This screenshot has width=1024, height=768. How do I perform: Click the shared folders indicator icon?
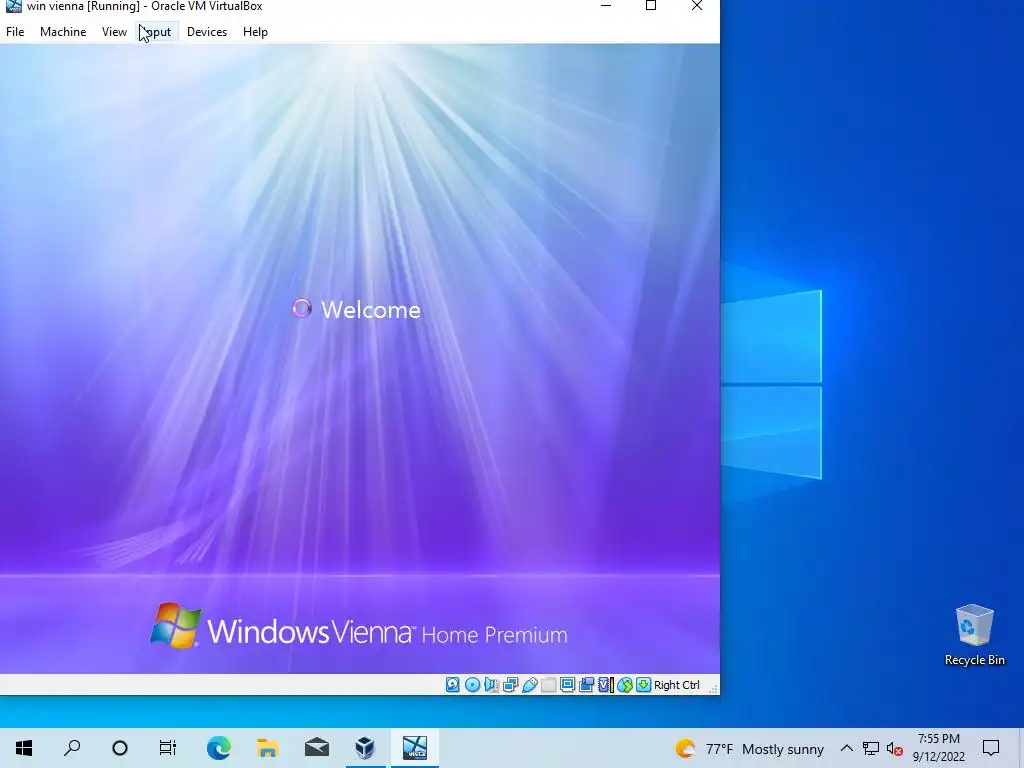coord(549,684)
